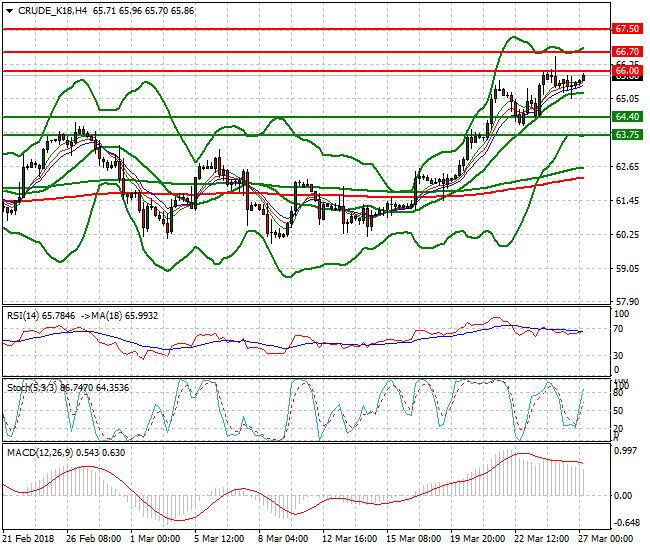Click the Stoch(5,3,3) indicator label
The width and height of the screenshot is (650, 550).
click(x=32, y=388)
